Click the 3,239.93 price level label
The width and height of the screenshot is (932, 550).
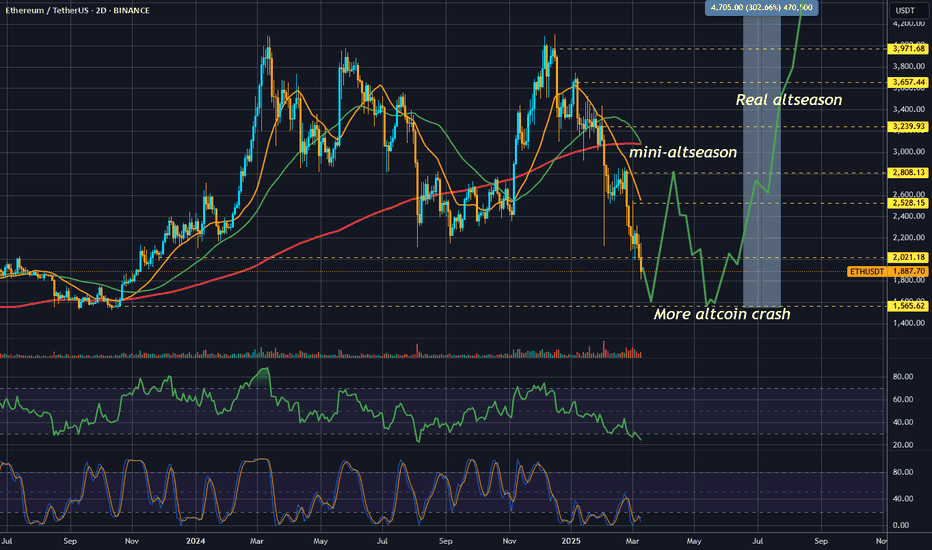908,127
